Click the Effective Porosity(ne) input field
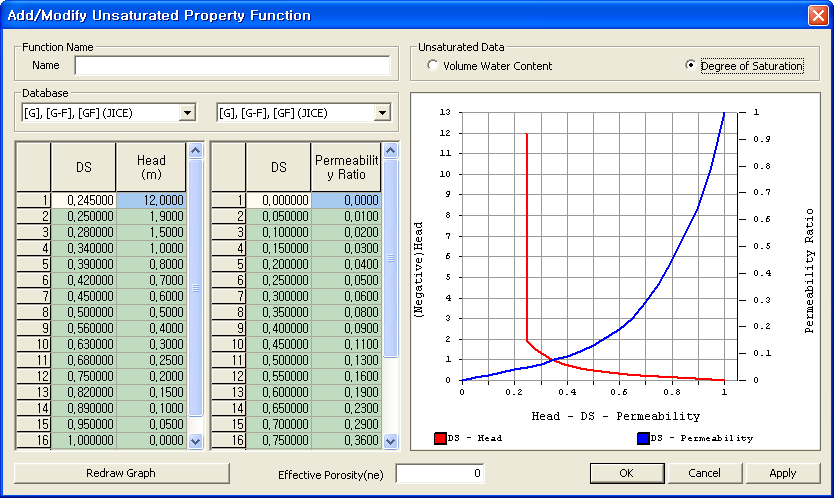Screen dimensions: 834x498 click(440, 474)
